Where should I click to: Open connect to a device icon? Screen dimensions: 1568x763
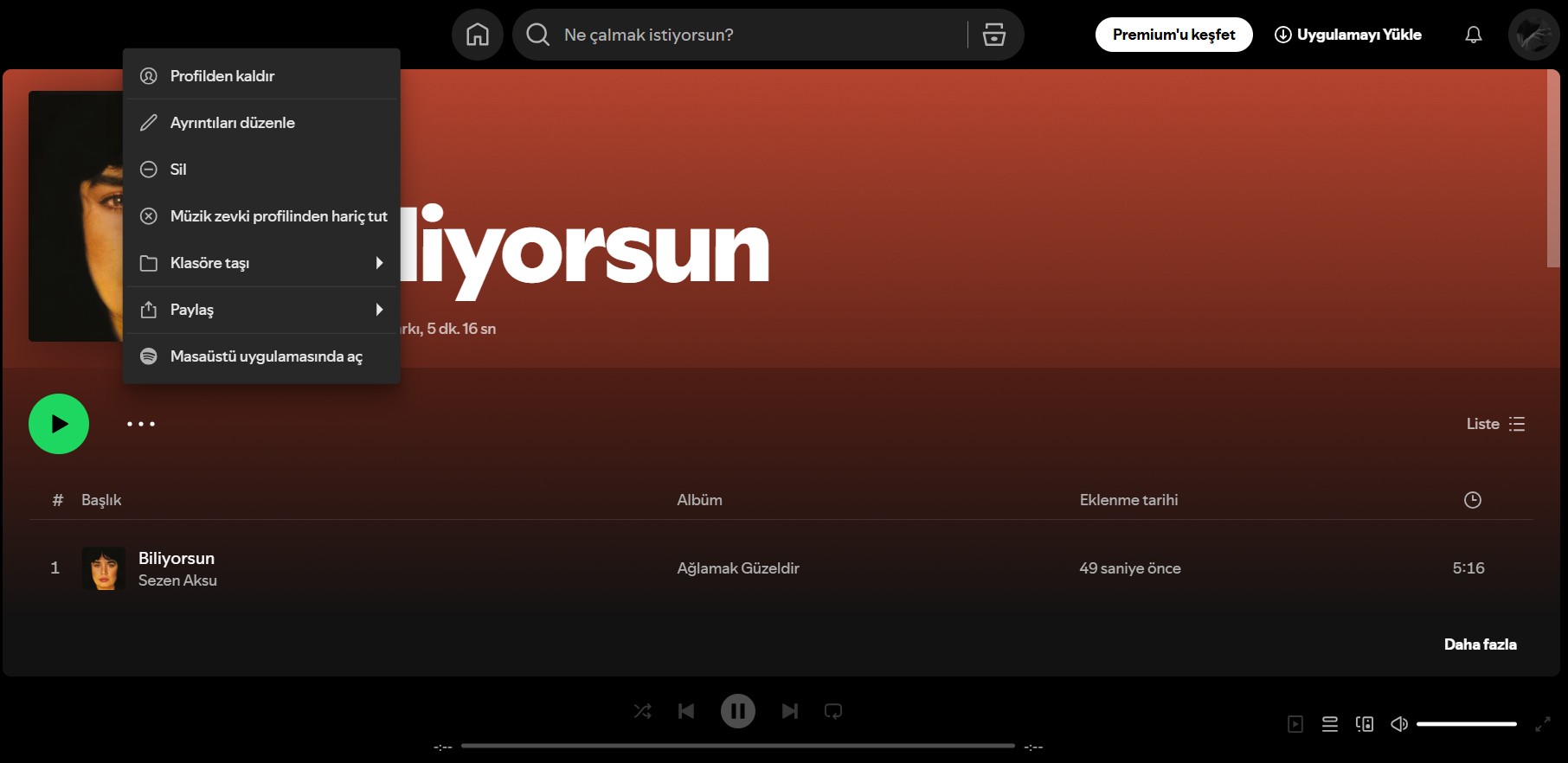pos(1365,724)
